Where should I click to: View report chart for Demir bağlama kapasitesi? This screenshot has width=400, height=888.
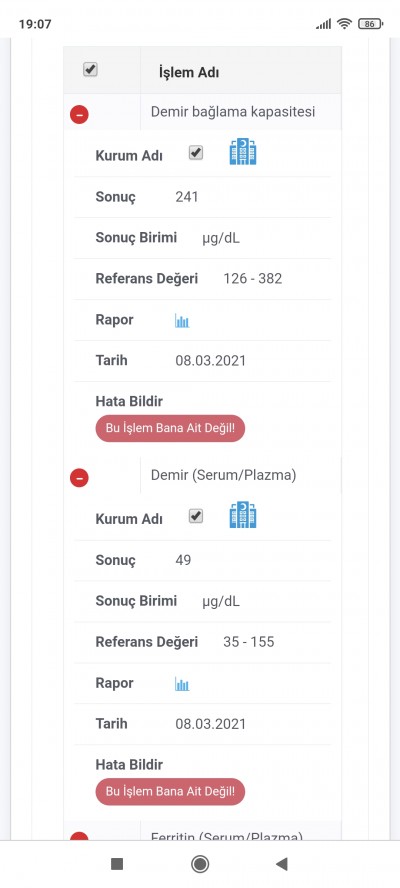point(182,322)
